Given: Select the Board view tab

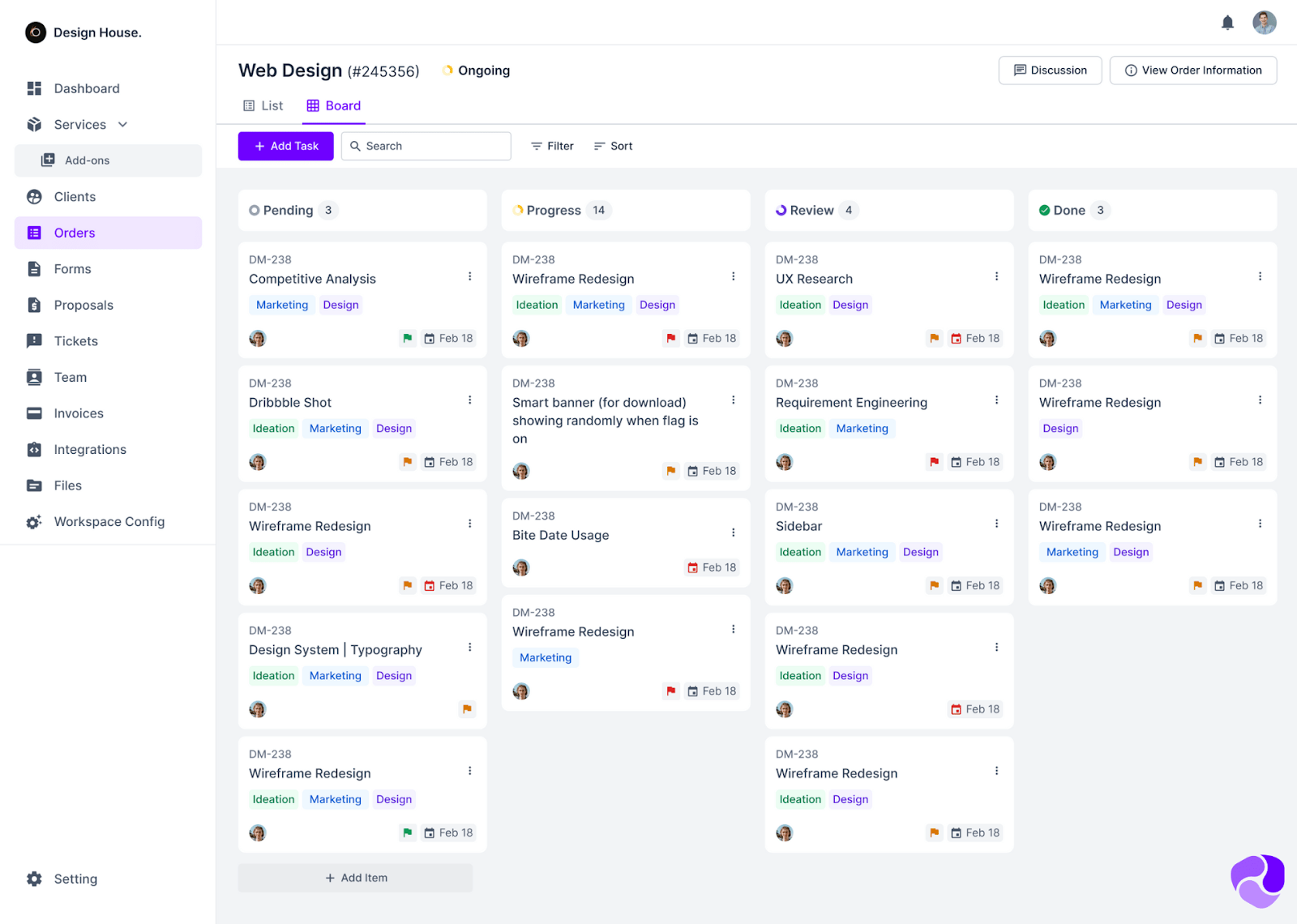Looking at the screenshot, I should tap(334, 106).
